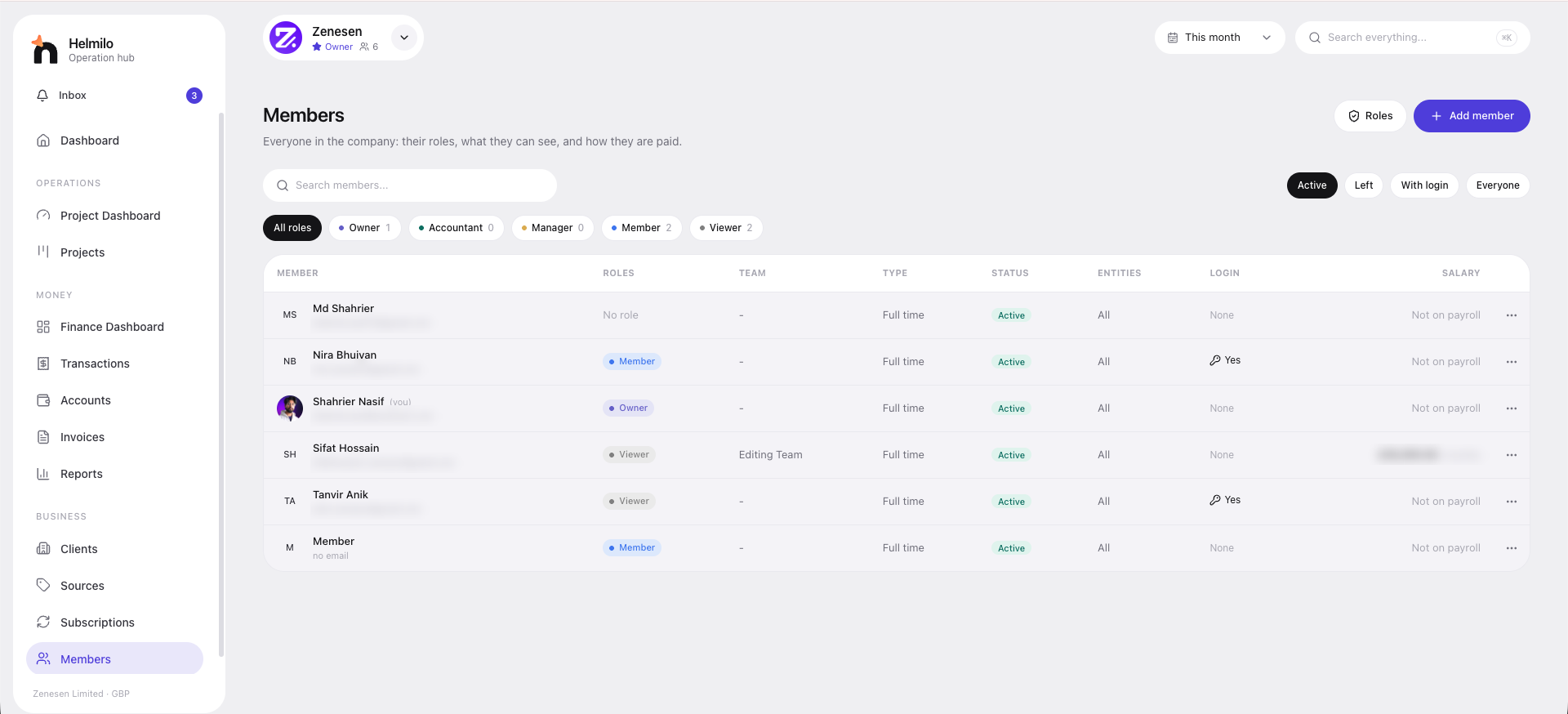Filter members by All roles

tap(292, 228)
